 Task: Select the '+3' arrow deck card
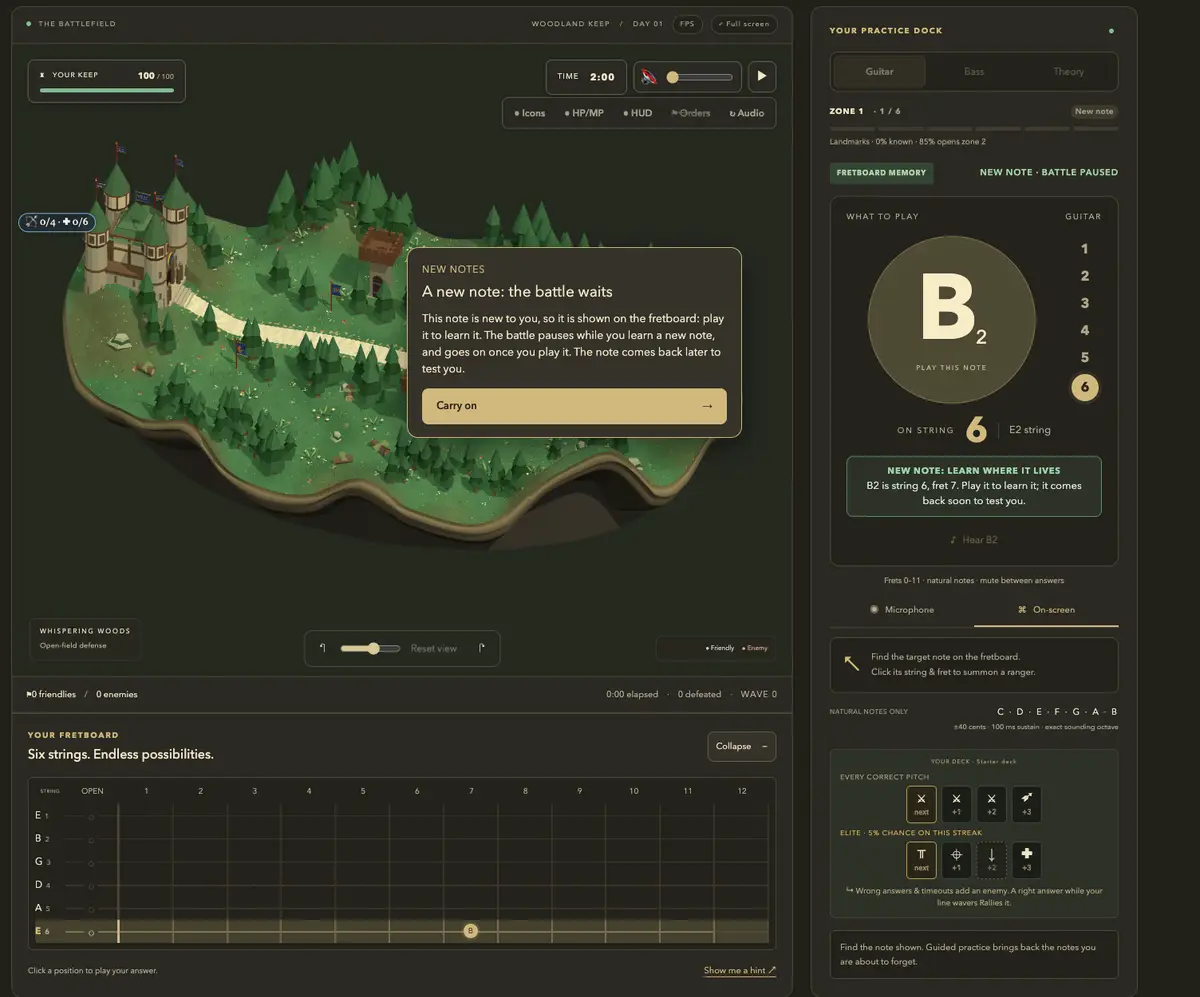coord(1026,803)
